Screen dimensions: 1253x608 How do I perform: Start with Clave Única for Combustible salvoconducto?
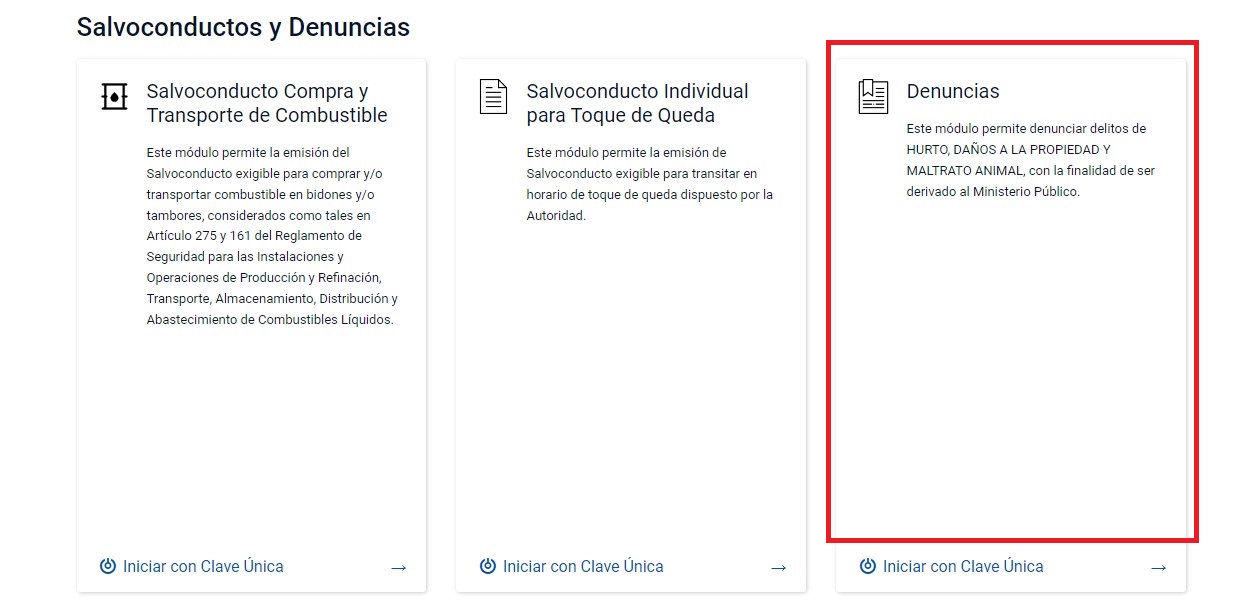click(x=203, y=567)
